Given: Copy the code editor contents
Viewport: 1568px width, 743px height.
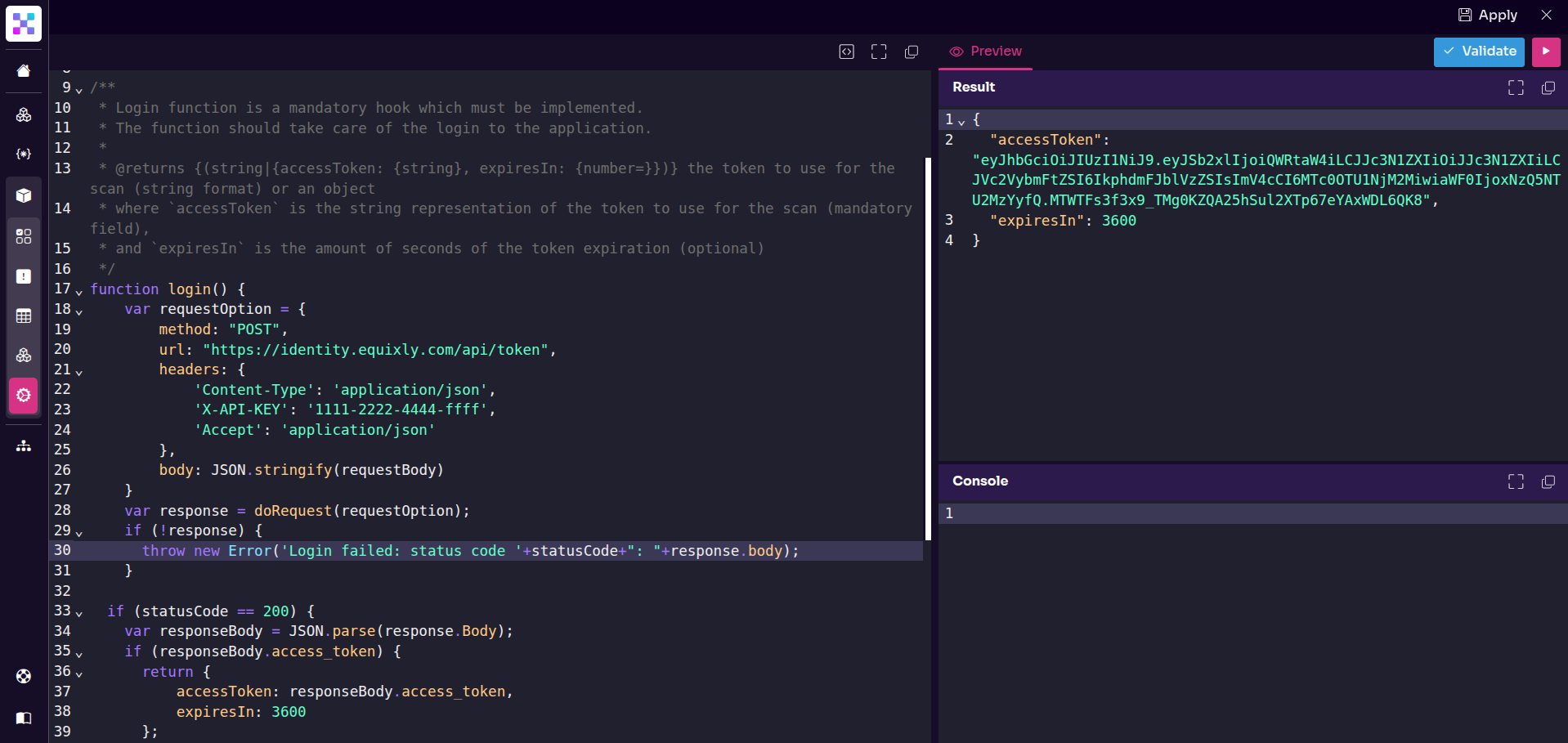Looking at the screenshot, I should coord(912,51).
